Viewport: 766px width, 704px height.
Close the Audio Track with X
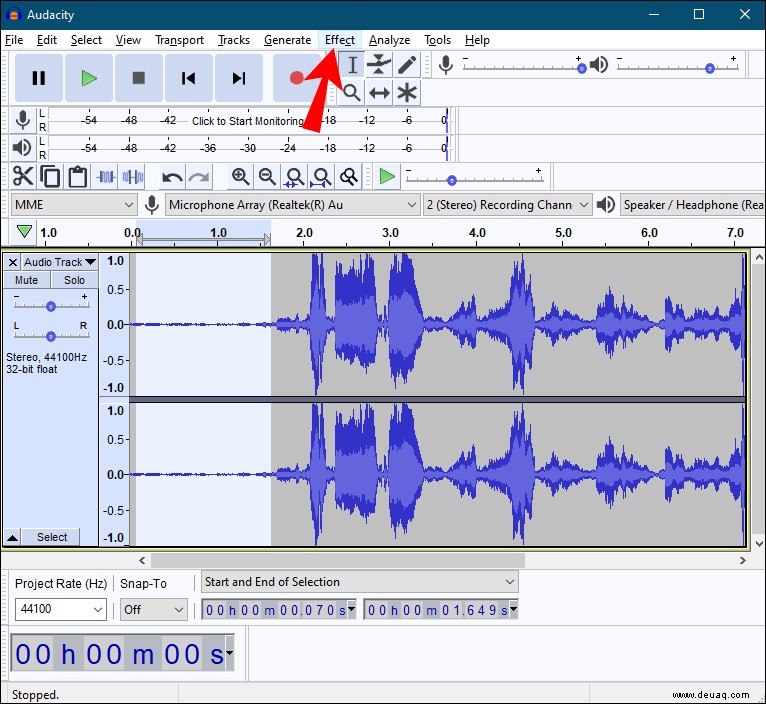tap(13, 262)
